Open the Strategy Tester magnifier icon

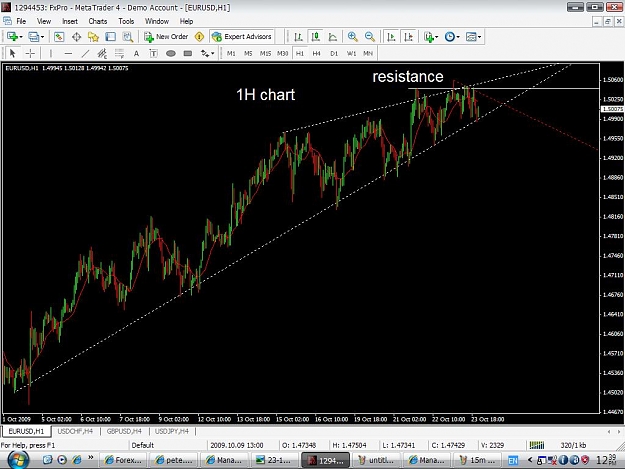click(128, 37)
